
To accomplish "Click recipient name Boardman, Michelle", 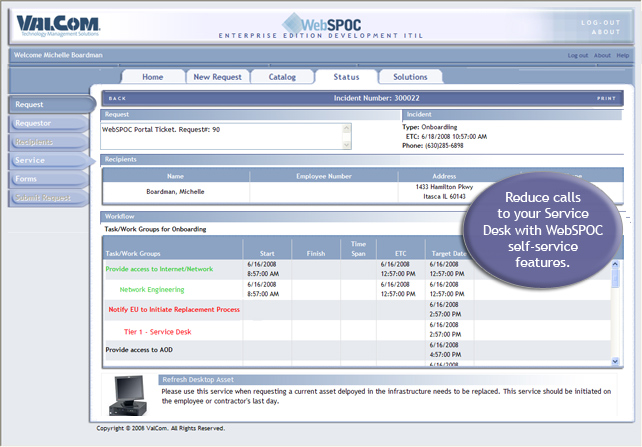I will 175,192.
